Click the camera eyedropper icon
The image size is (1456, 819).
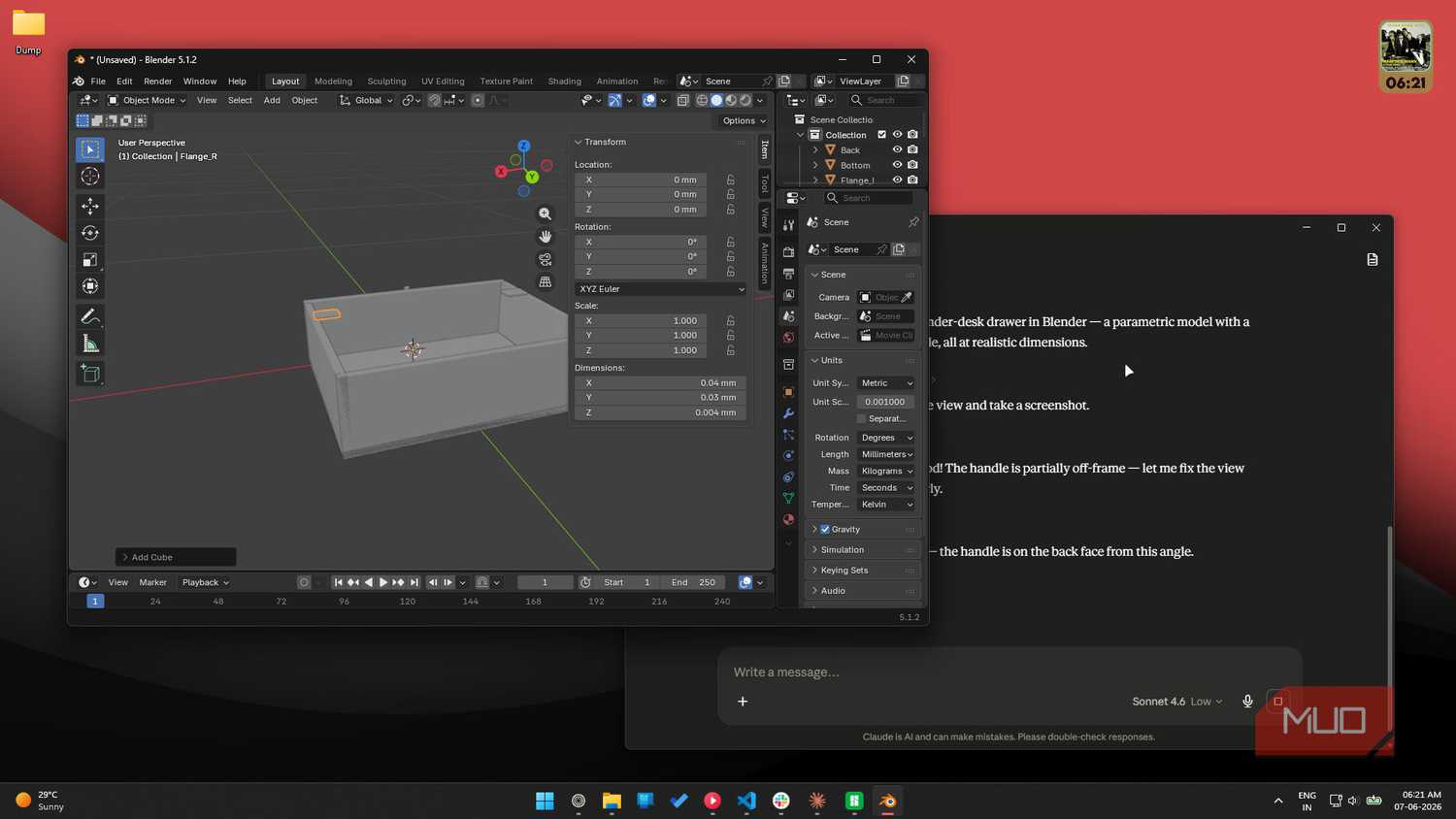point(907,297)
